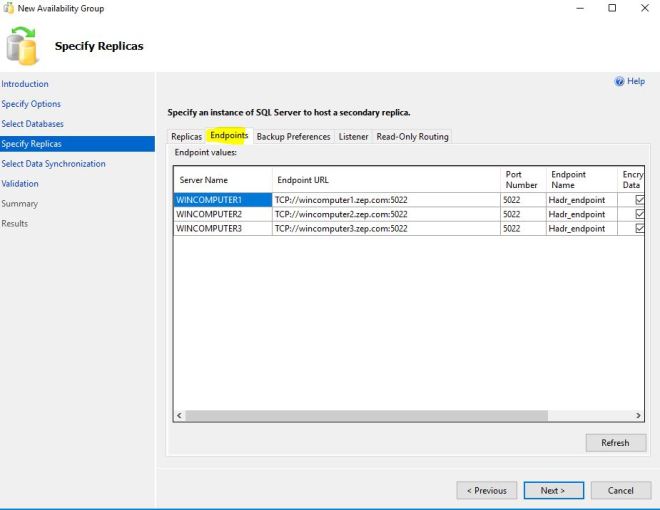Viewport: 660px width, 510px height.
Task: Click the Next button
Action: [x=553, y=490]
